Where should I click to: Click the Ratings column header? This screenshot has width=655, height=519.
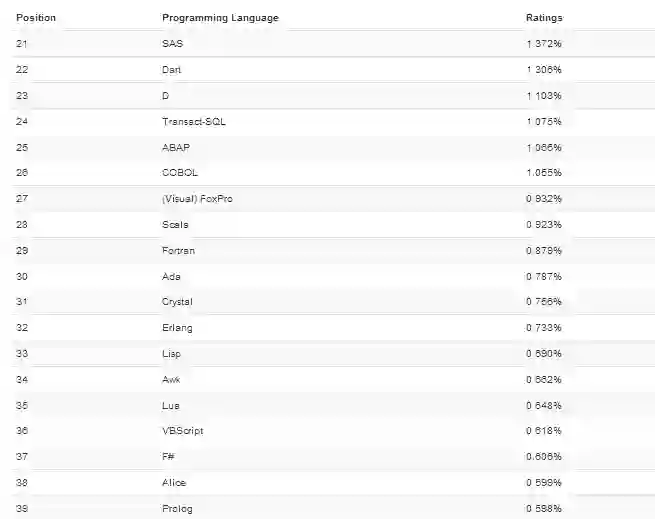544,18
